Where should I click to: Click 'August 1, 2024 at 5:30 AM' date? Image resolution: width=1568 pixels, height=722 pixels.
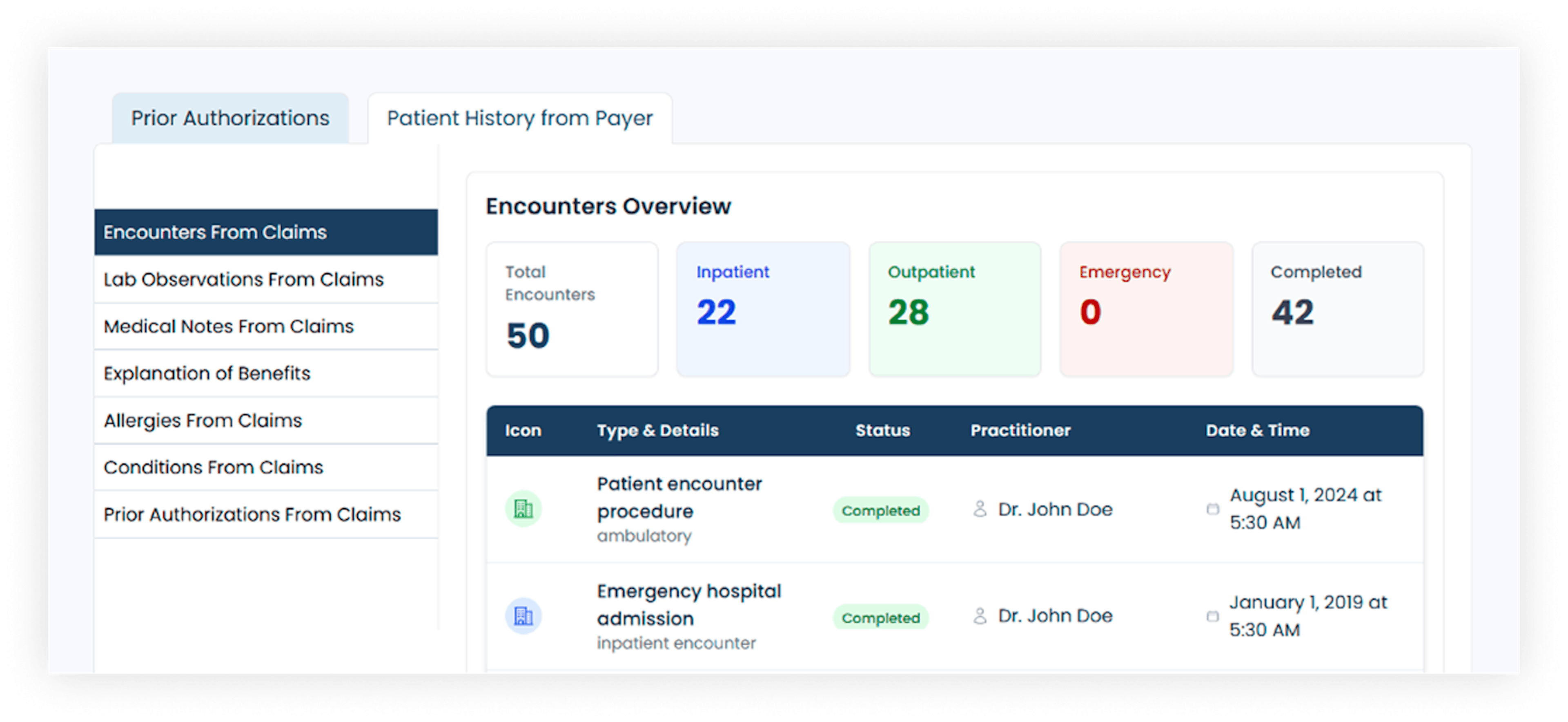tap(1306, 509)
